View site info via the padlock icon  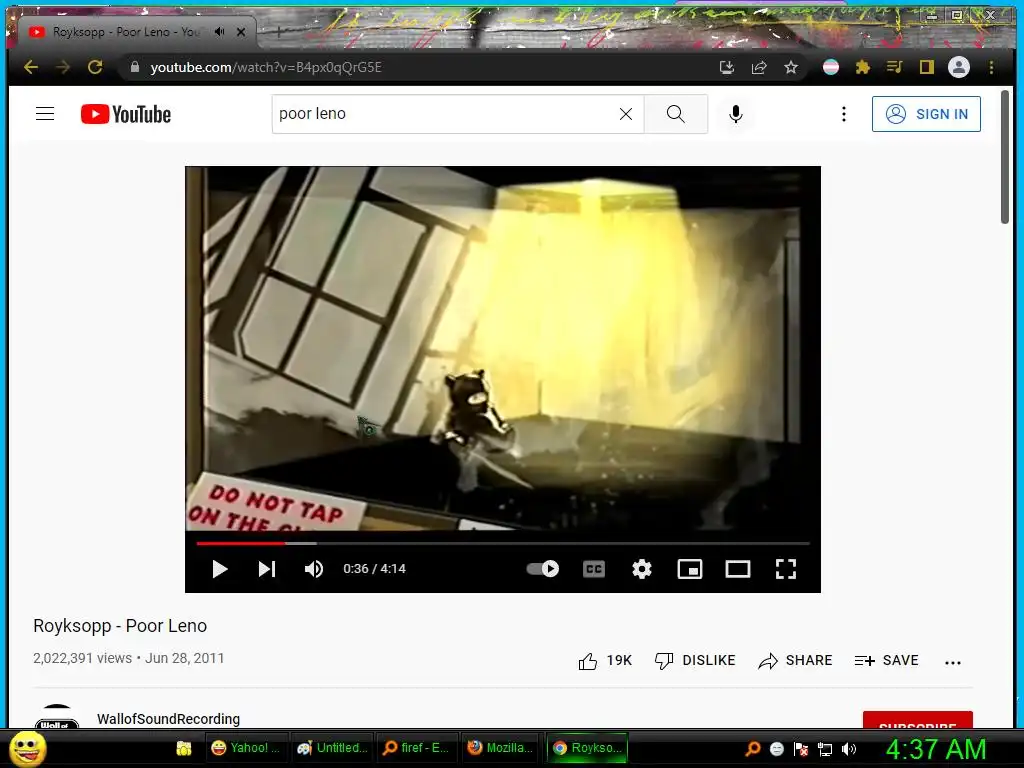point(135,67)
